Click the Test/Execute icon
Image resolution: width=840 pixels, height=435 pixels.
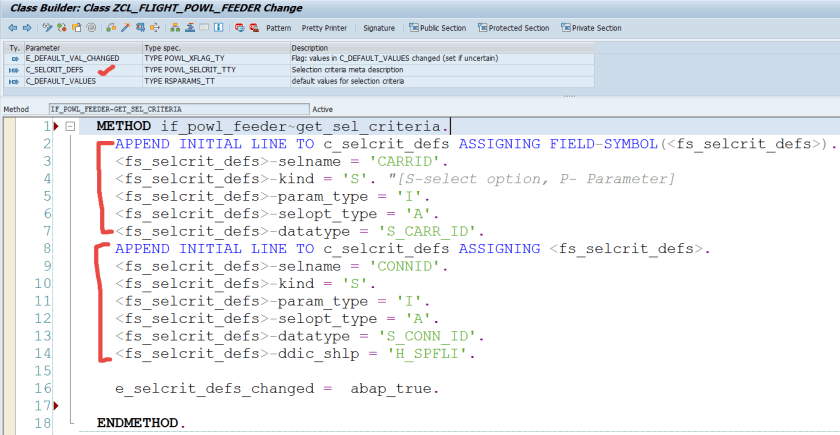(x=155, y=28)
